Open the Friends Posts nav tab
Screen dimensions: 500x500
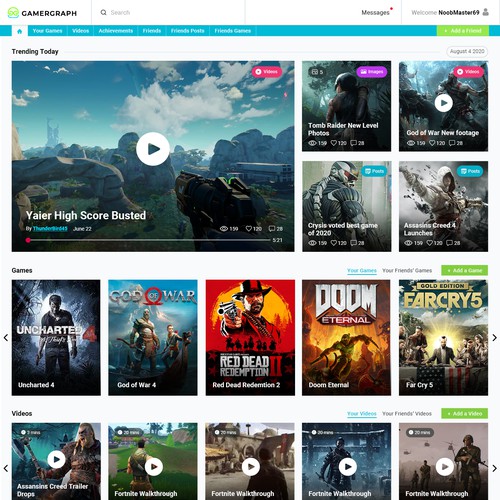pyautogui.click(x=187, y=31)
